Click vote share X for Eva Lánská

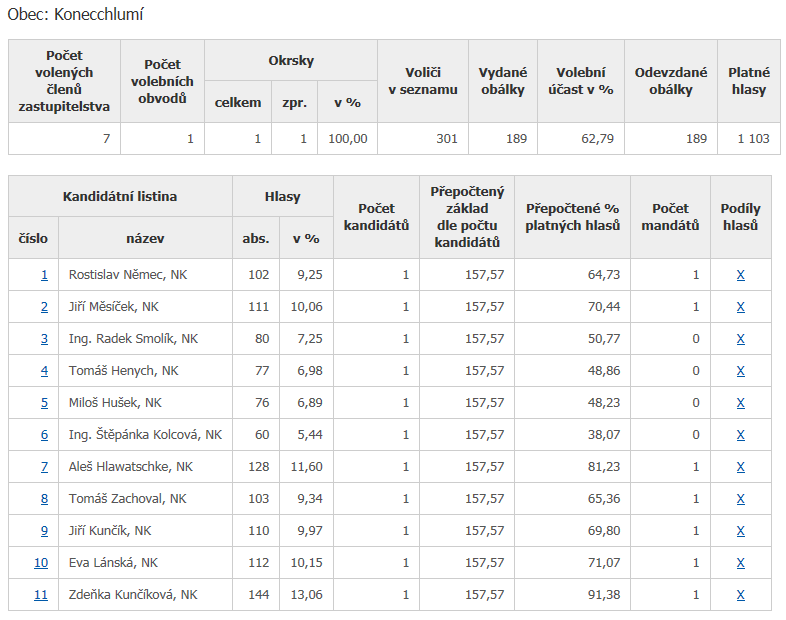coord(740,563)
